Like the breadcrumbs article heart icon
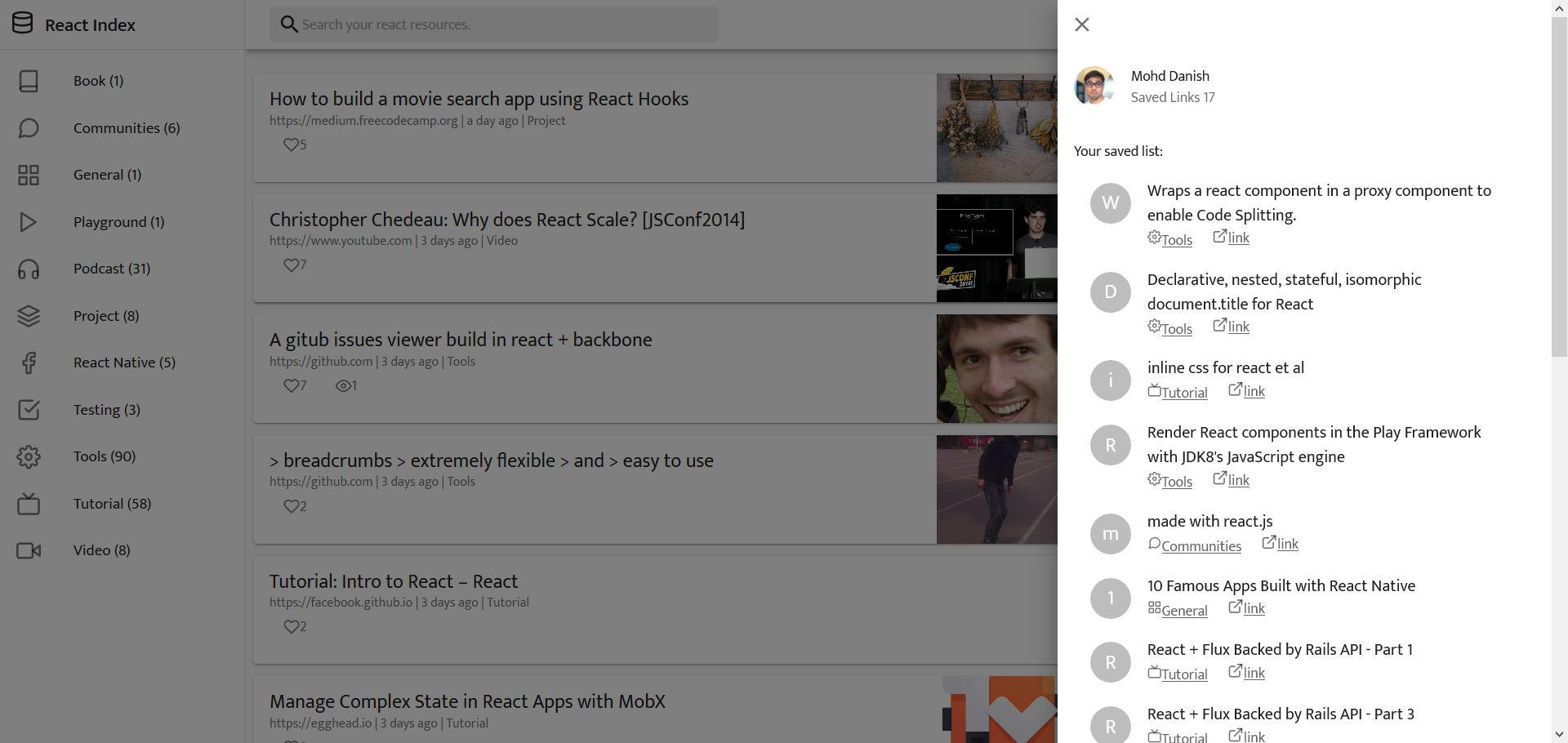Image resolution: width=1568 pixels, height=743 pixels. pos(291,506)
